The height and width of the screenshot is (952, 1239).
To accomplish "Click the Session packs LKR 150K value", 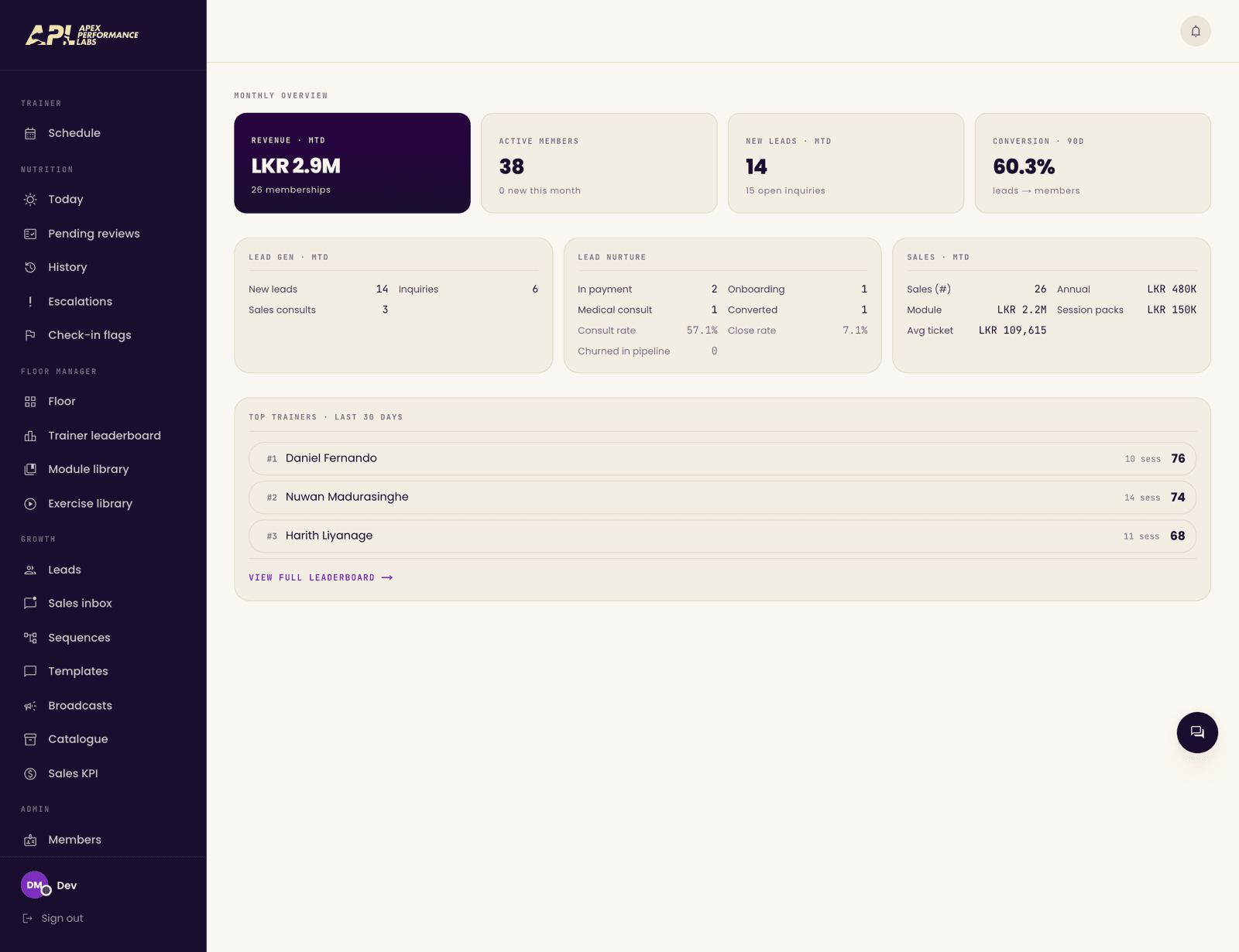I will click(1172, 310).
